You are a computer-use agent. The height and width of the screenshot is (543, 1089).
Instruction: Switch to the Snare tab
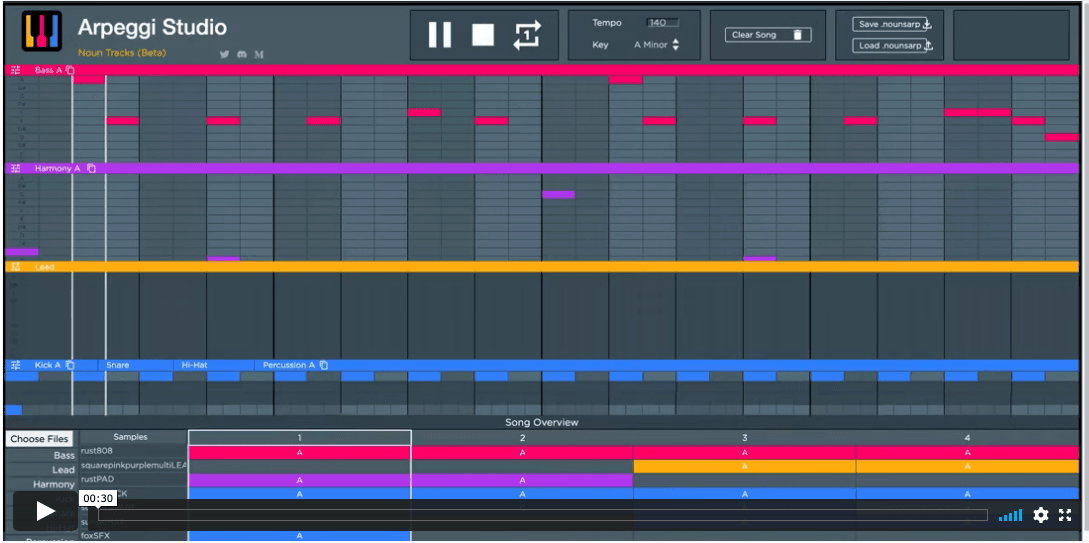[x=118, y=365]
